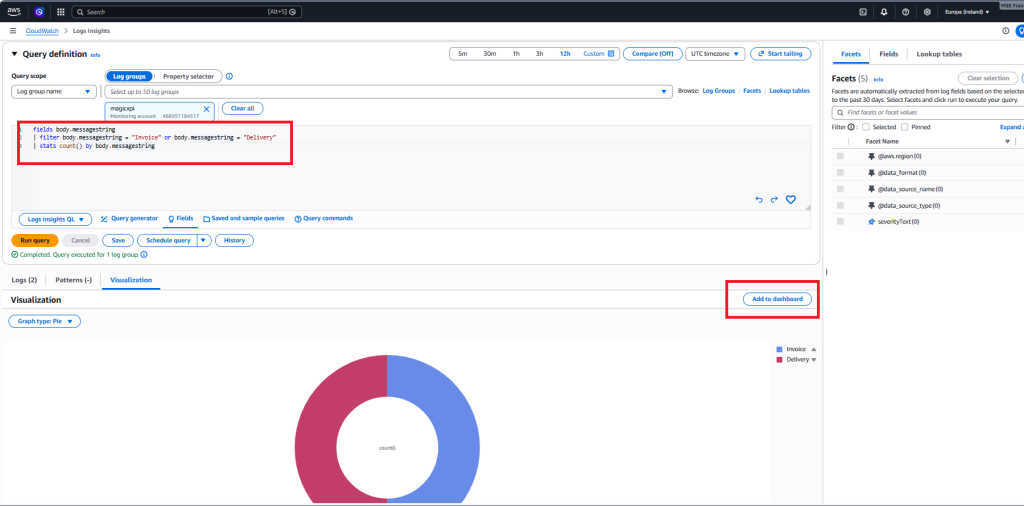Click the Add to dashboard button

pyautogui.click(x=777, y=299)
